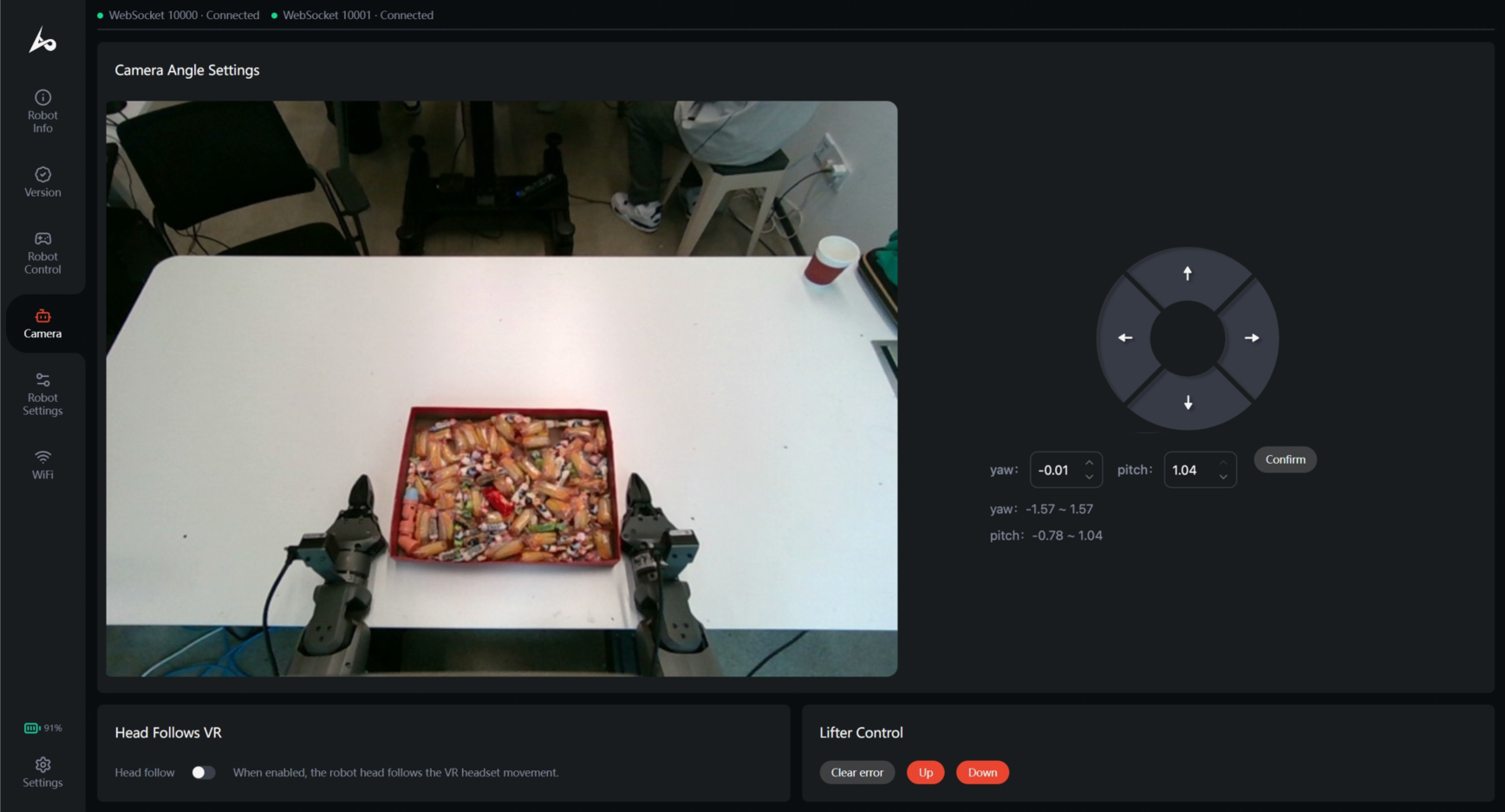Clear the lifter error
Image resolution: width=1505 pixels, height=812 pixels.
point(857,772)
